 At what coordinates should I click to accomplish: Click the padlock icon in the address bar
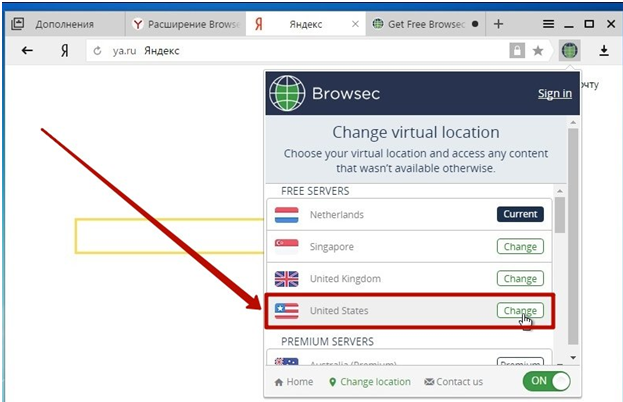click(x=517, y=50)
